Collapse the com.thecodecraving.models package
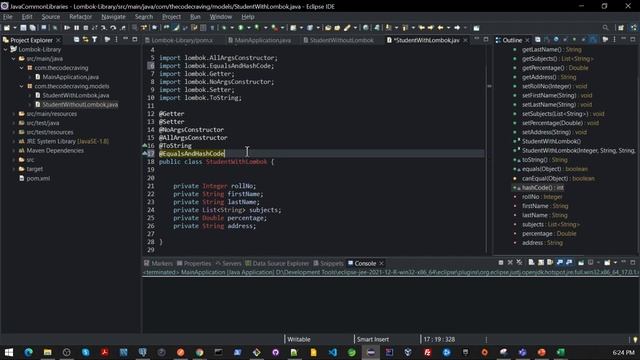The width and height of the screenshot is (640, 360). pos(22,86)
